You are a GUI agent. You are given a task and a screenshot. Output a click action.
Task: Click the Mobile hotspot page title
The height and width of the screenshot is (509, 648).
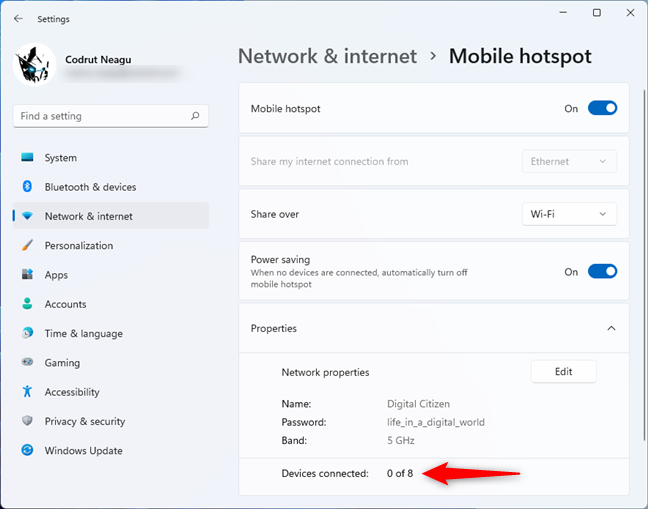tap(520, 57)
